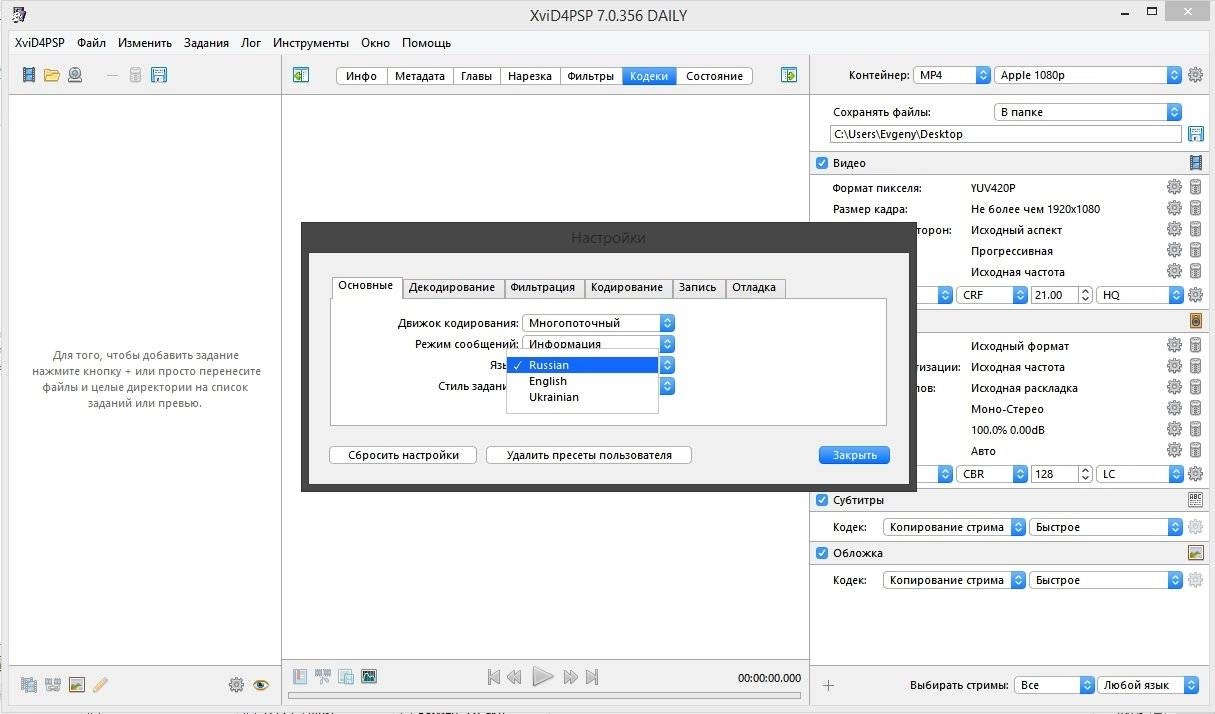1215x714 pixels.
Task: Click the red bookmark marker icon under preview
Action: click(x=300, y=676)
